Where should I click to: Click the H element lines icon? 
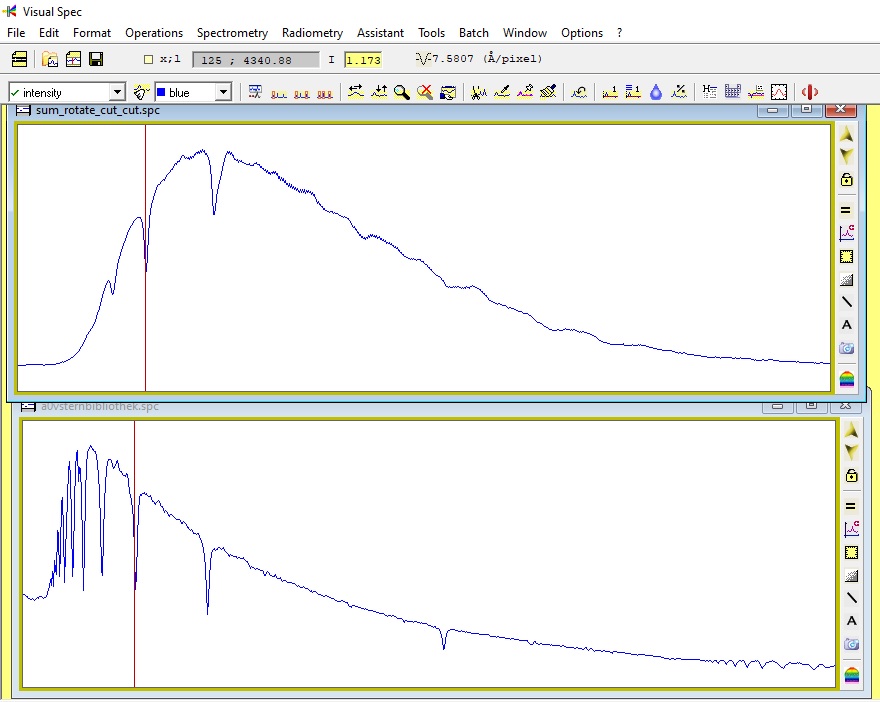709,92
